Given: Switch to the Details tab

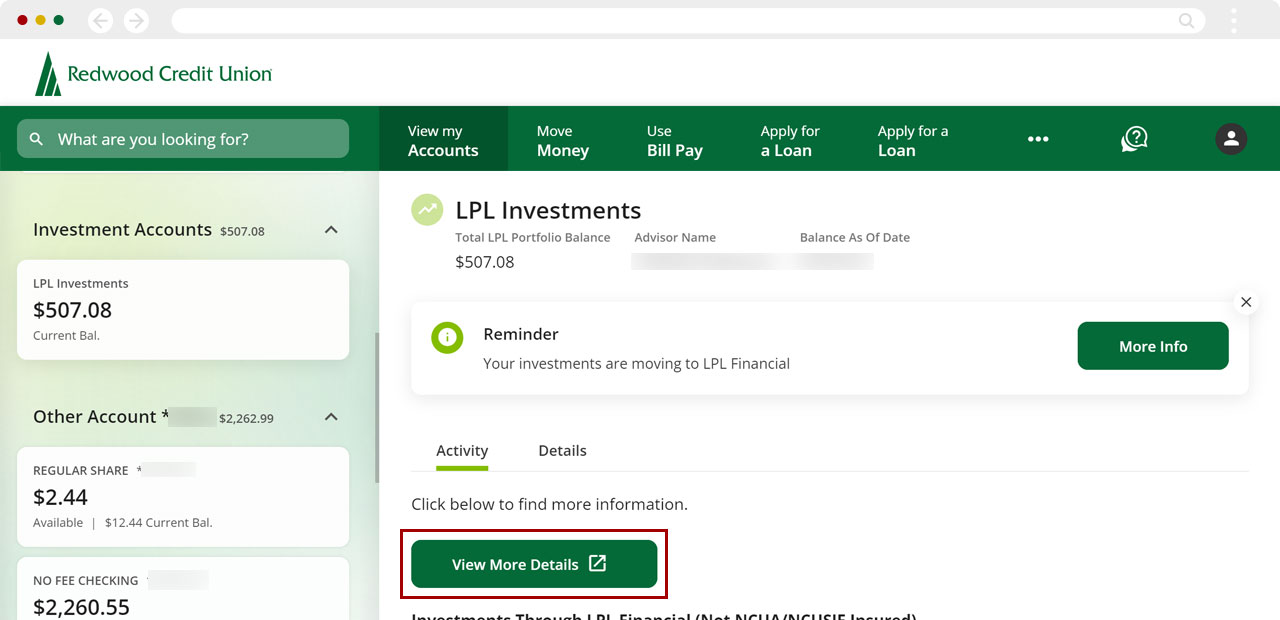Looking at the screenshot, I should tap(562, 451).
